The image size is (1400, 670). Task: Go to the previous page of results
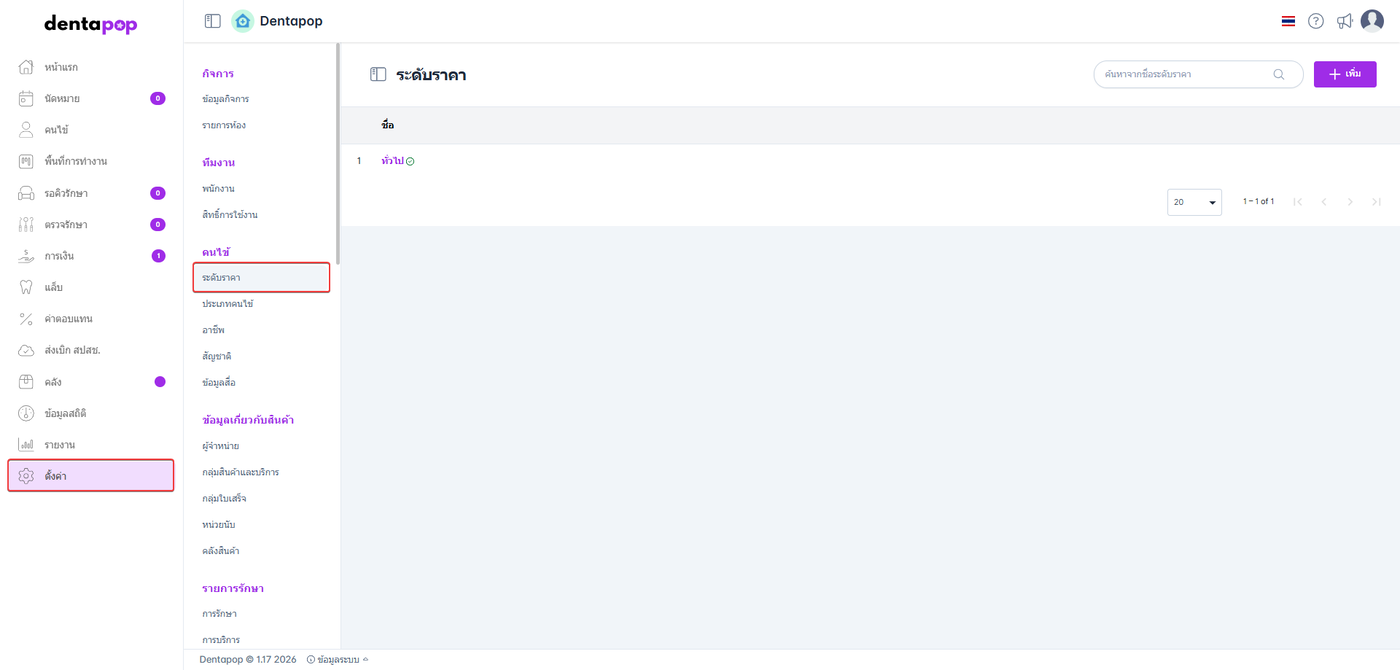point(1324,202)
